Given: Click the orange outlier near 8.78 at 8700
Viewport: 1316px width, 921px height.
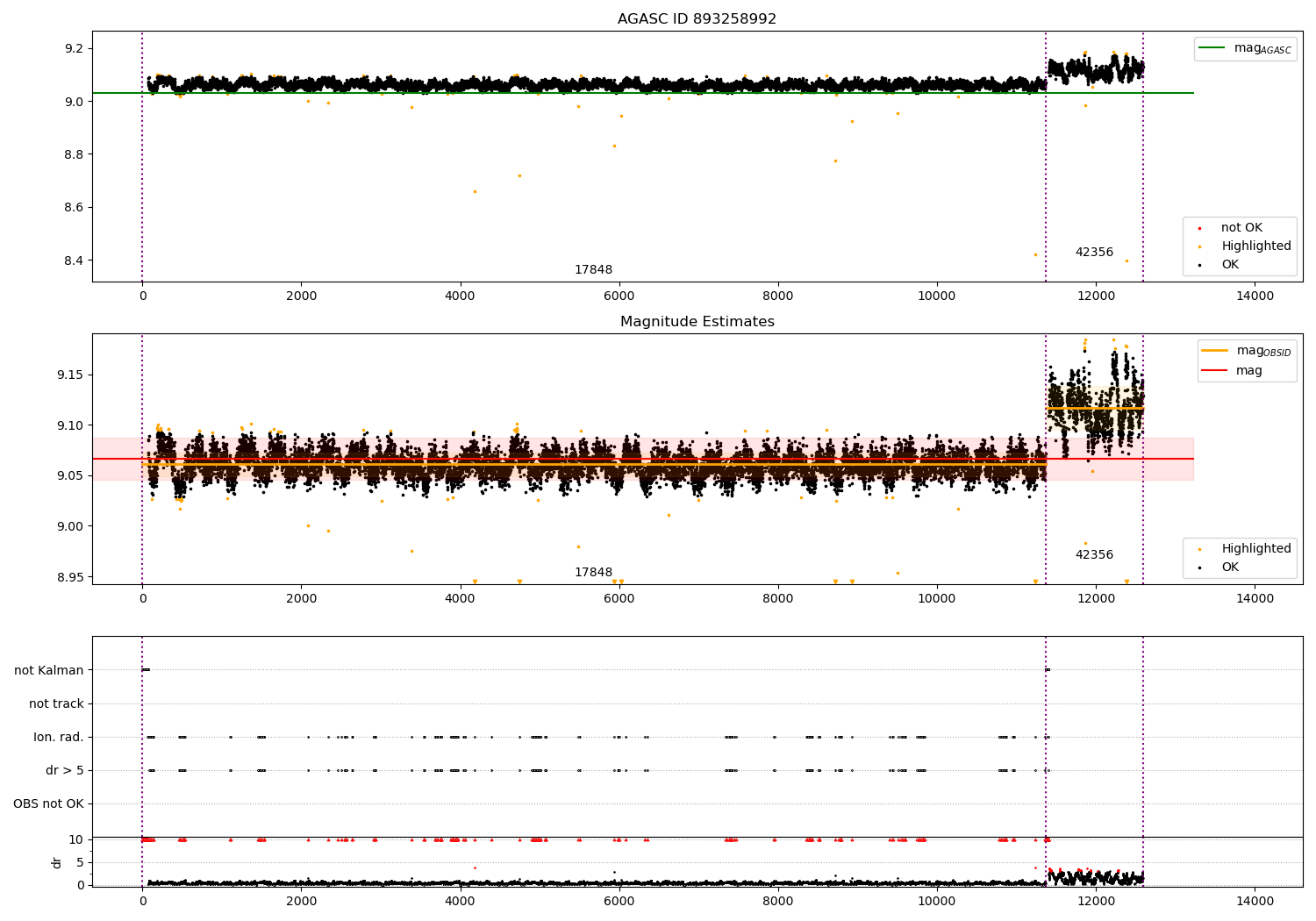Looking at the screenshot, I should click(x=835, y=161).
